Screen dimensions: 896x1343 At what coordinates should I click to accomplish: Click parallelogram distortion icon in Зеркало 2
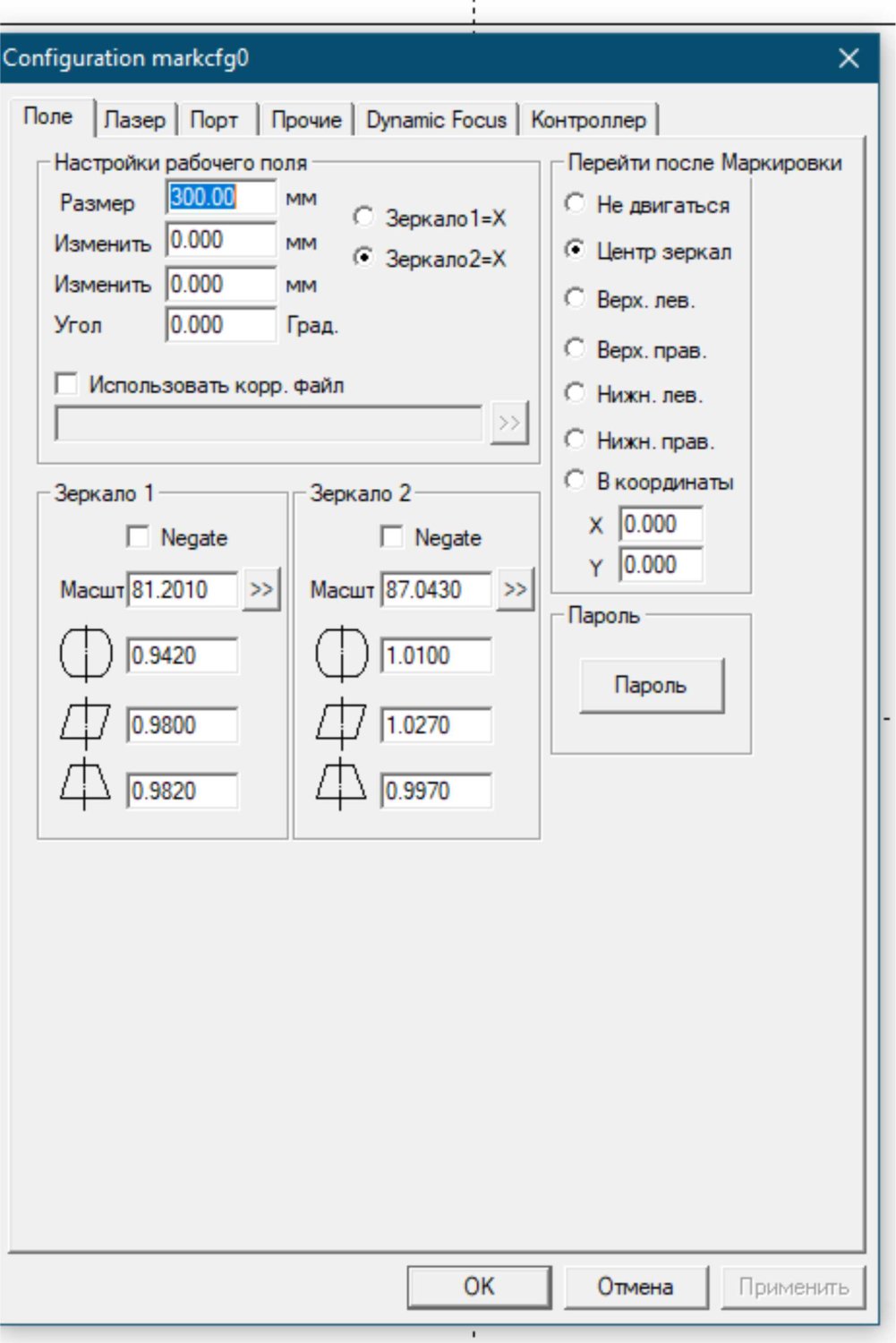click(341, 723)
